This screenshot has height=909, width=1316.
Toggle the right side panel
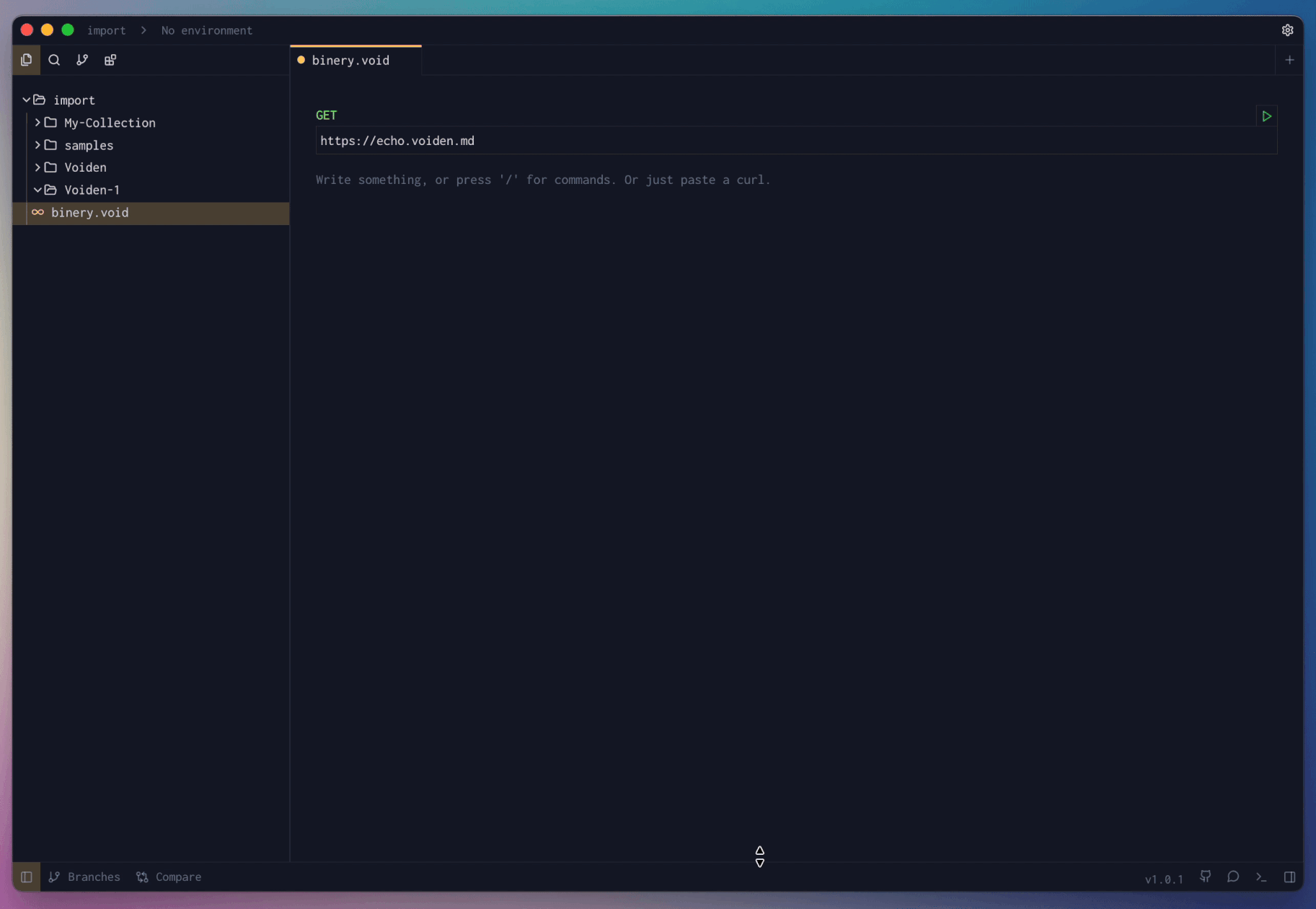[1289, 877]
